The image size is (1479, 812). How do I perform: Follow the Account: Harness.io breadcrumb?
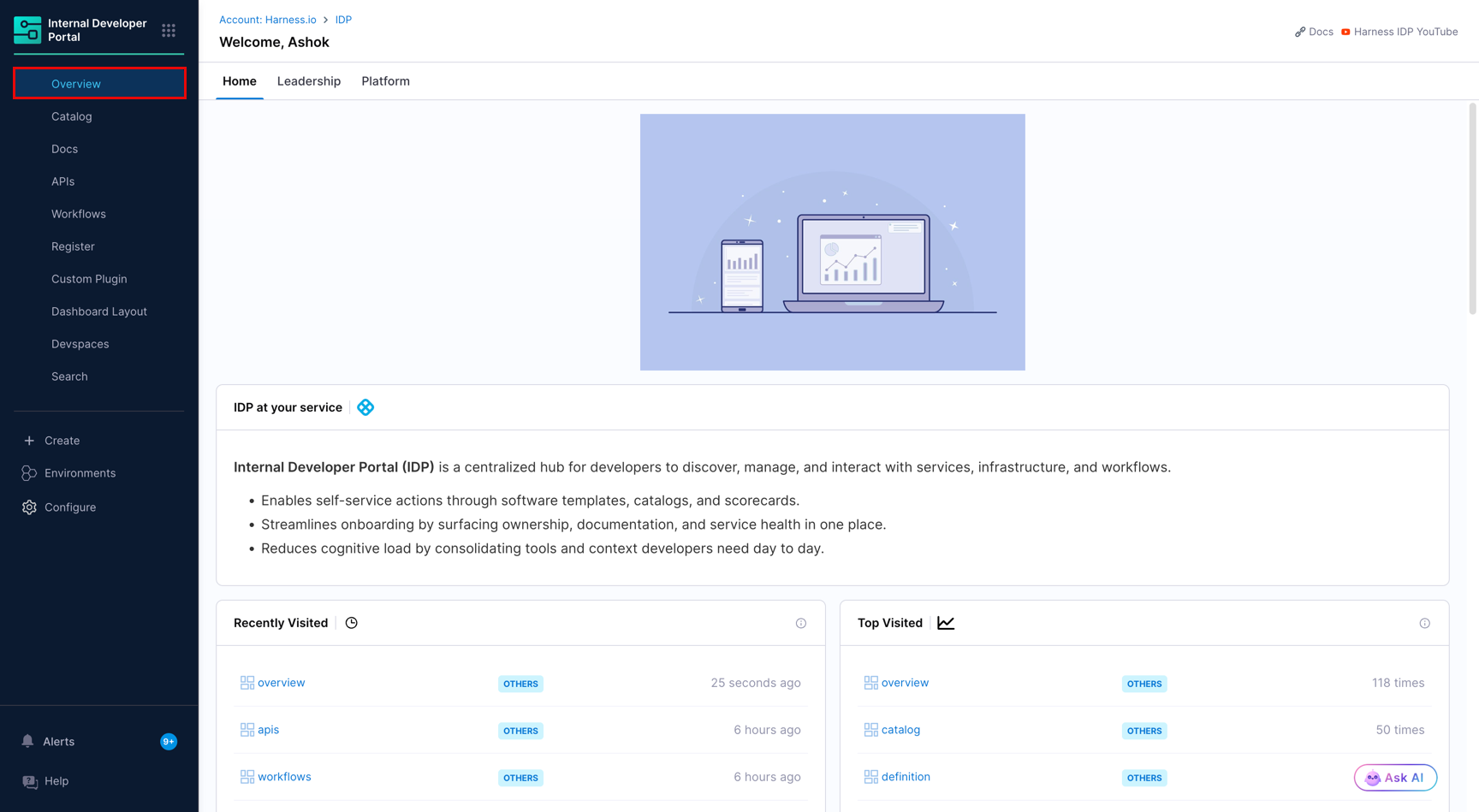point(268,20)
